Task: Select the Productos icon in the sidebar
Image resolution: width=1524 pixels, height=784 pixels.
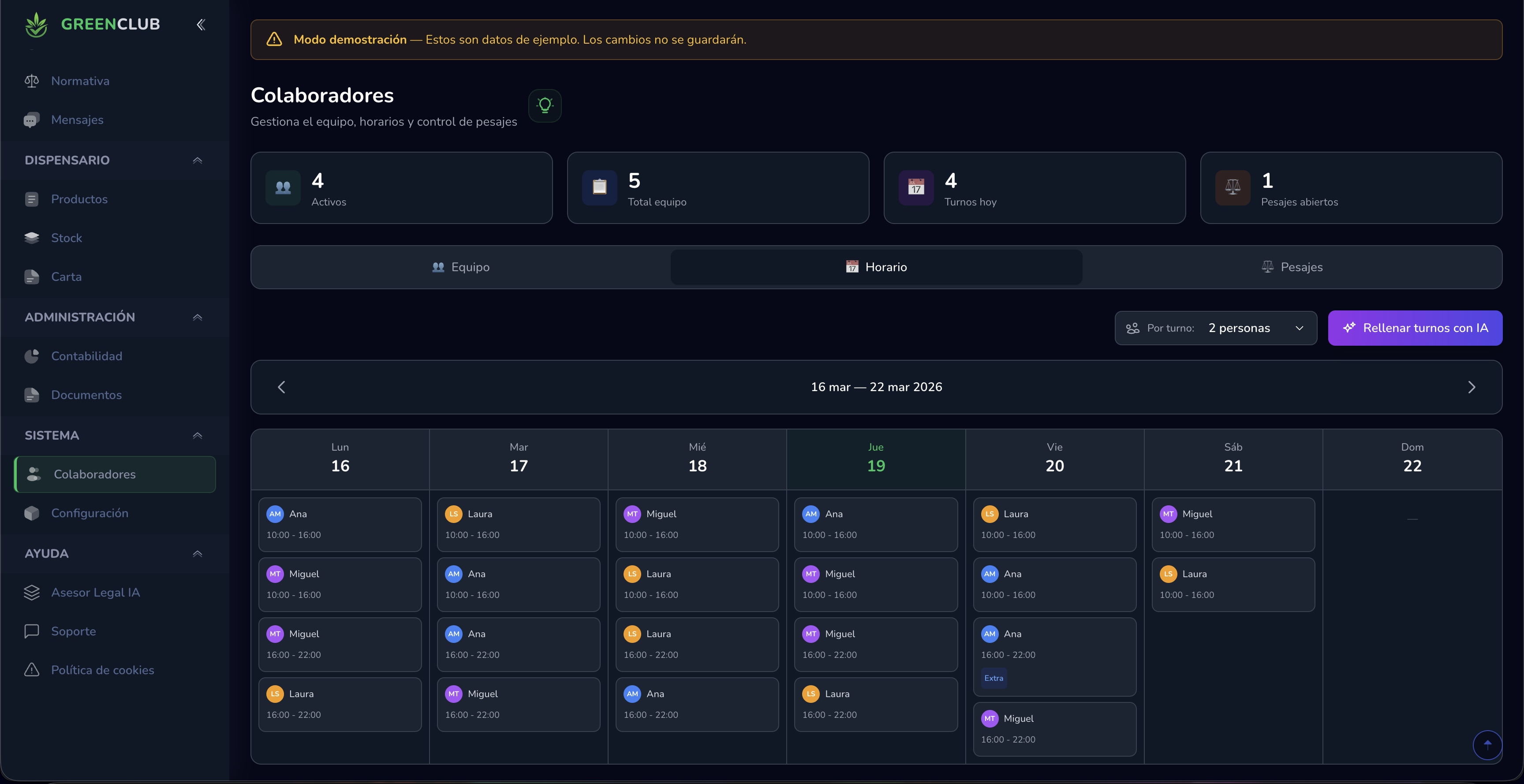Action: (x=31, y=199)
